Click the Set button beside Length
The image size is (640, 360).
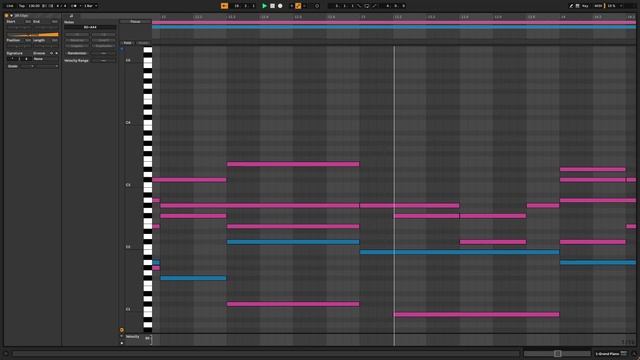point(55,40)
